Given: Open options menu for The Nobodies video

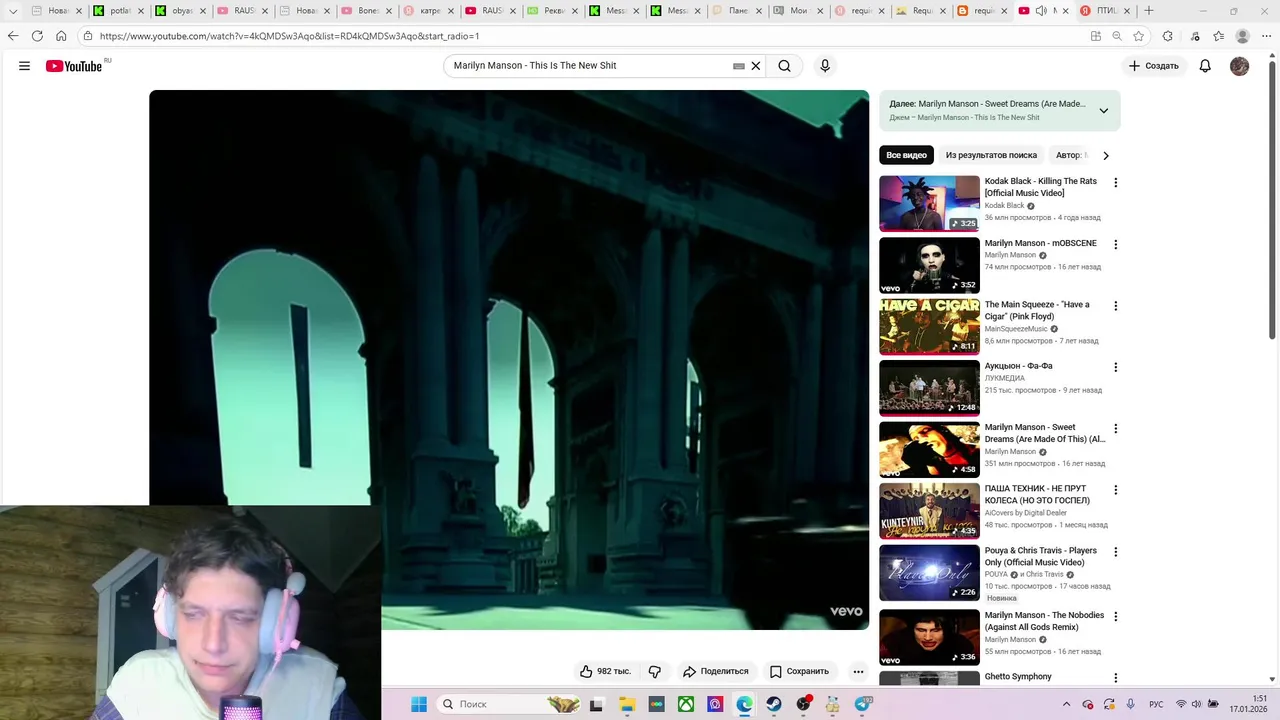Looking at the screenshot, I should point(1116,617).
